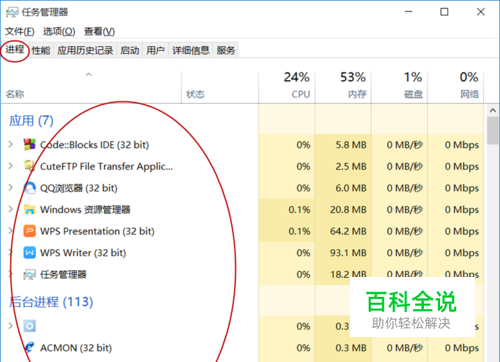Expand the unnamed gear background process
The image size is (500, 362).
click(x=11, y=326)
